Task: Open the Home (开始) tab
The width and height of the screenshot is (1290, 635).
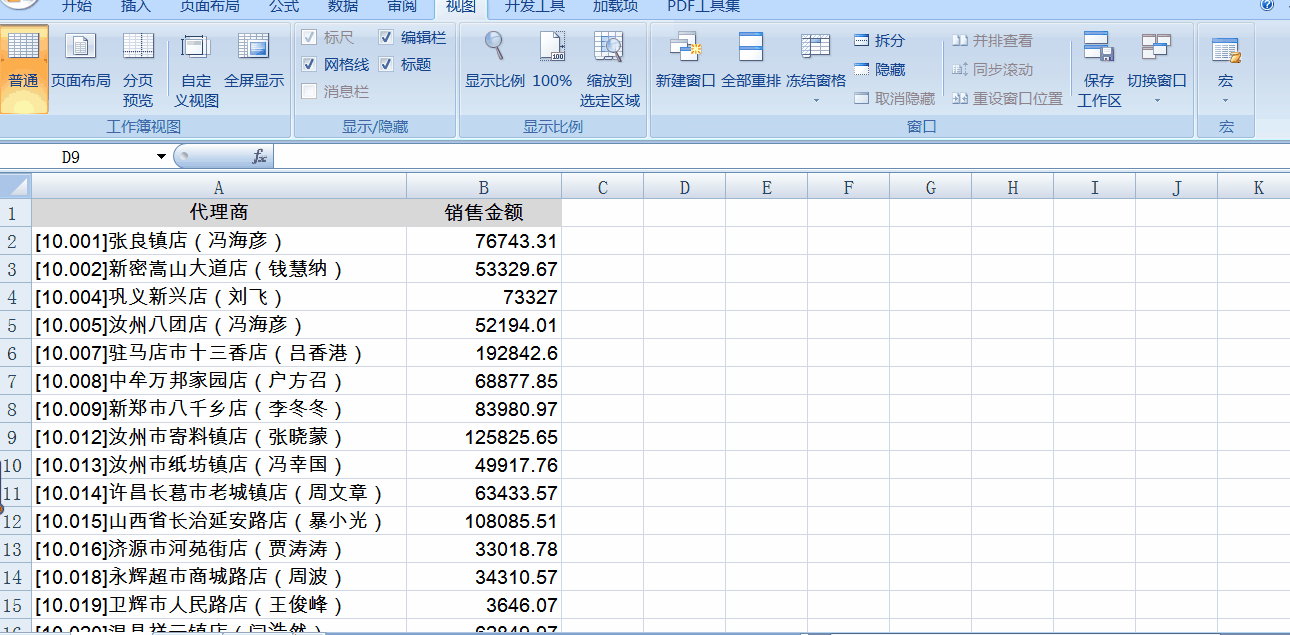Action: (x=77, y=7)
